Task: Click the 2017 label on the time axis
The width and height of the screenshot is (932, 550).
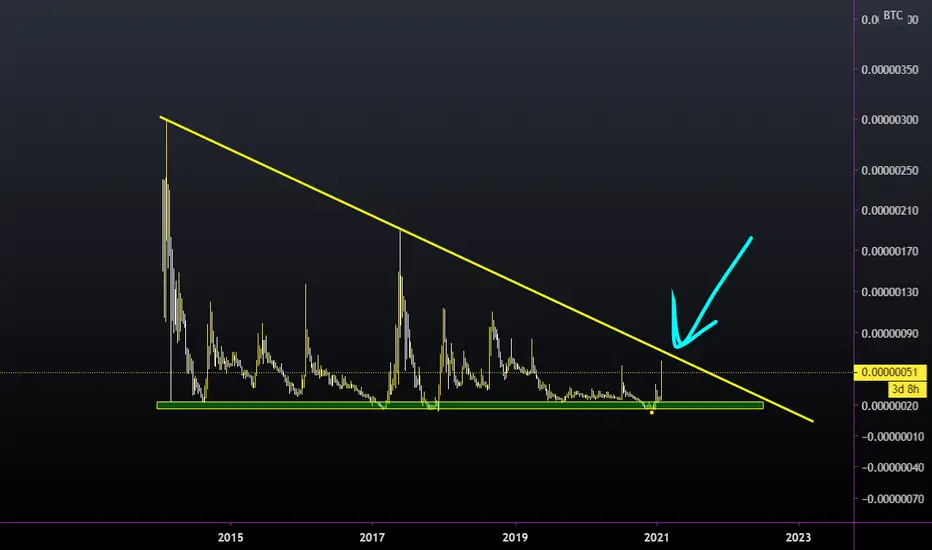Action: tap(373, 538)
